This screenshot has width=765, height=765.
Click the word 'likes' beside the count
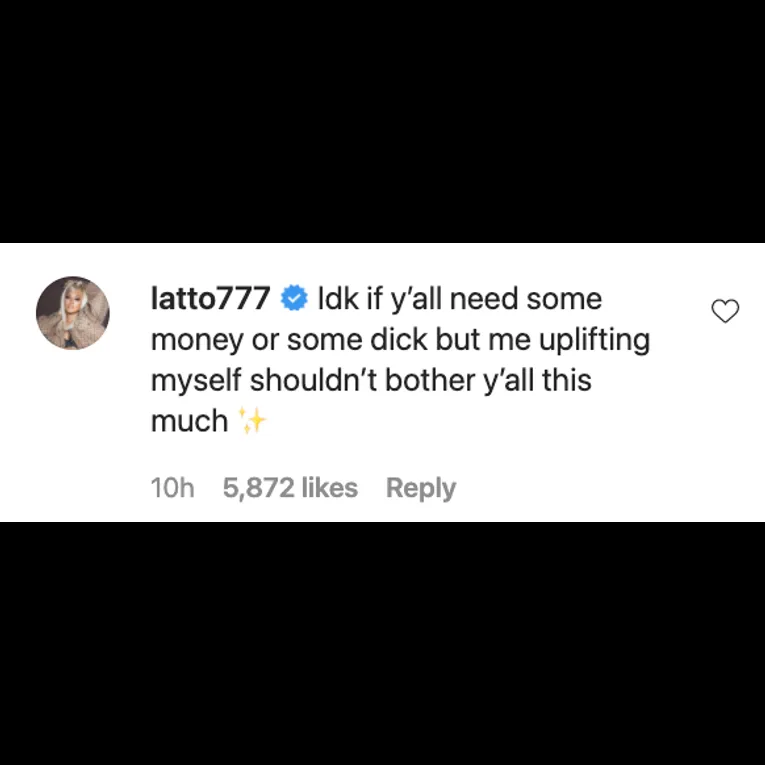(x=330, y=487)
